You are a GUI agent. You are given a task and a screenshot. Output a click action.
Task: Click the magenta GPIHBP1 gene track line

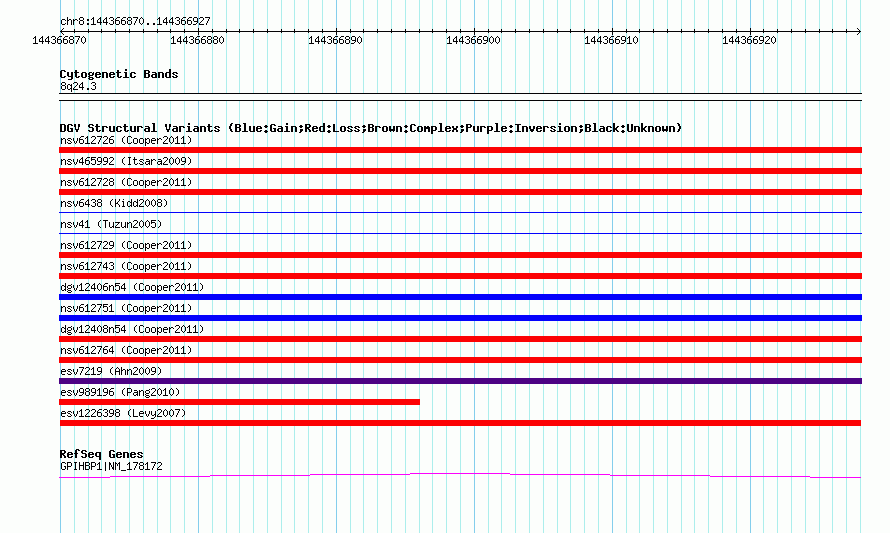460,476
